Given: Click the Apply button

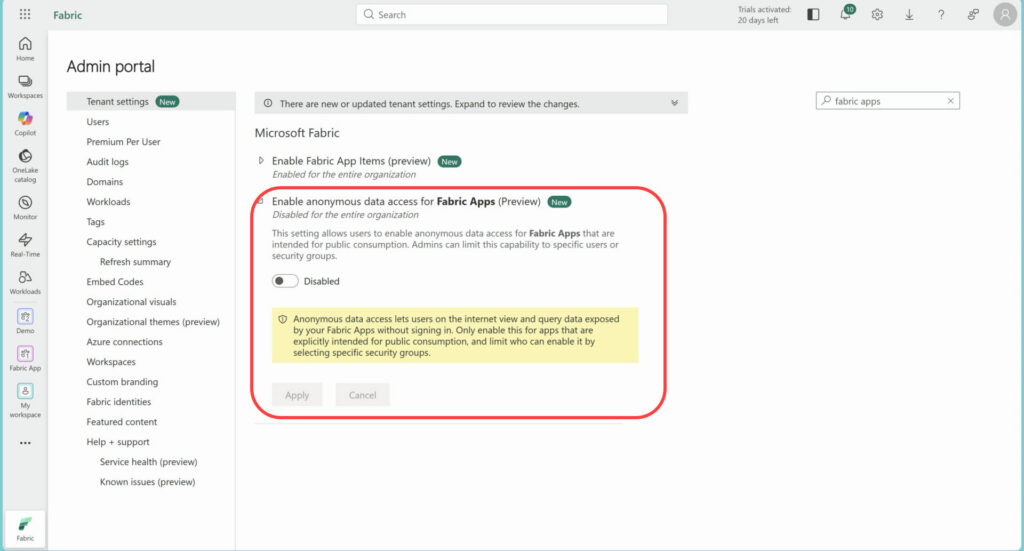Looking at the screenshot, I should (297, 395).
